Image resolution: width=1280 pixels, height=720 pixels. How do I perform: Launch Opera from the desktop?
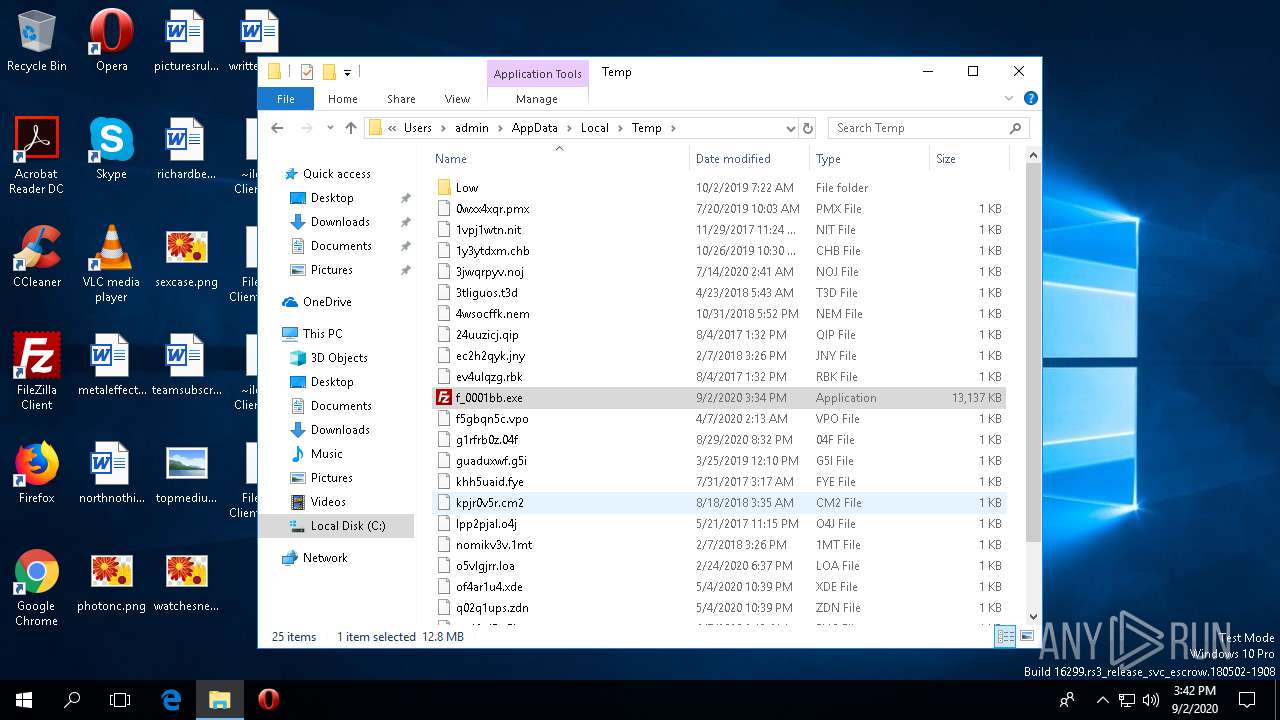[x=111, y=42]
